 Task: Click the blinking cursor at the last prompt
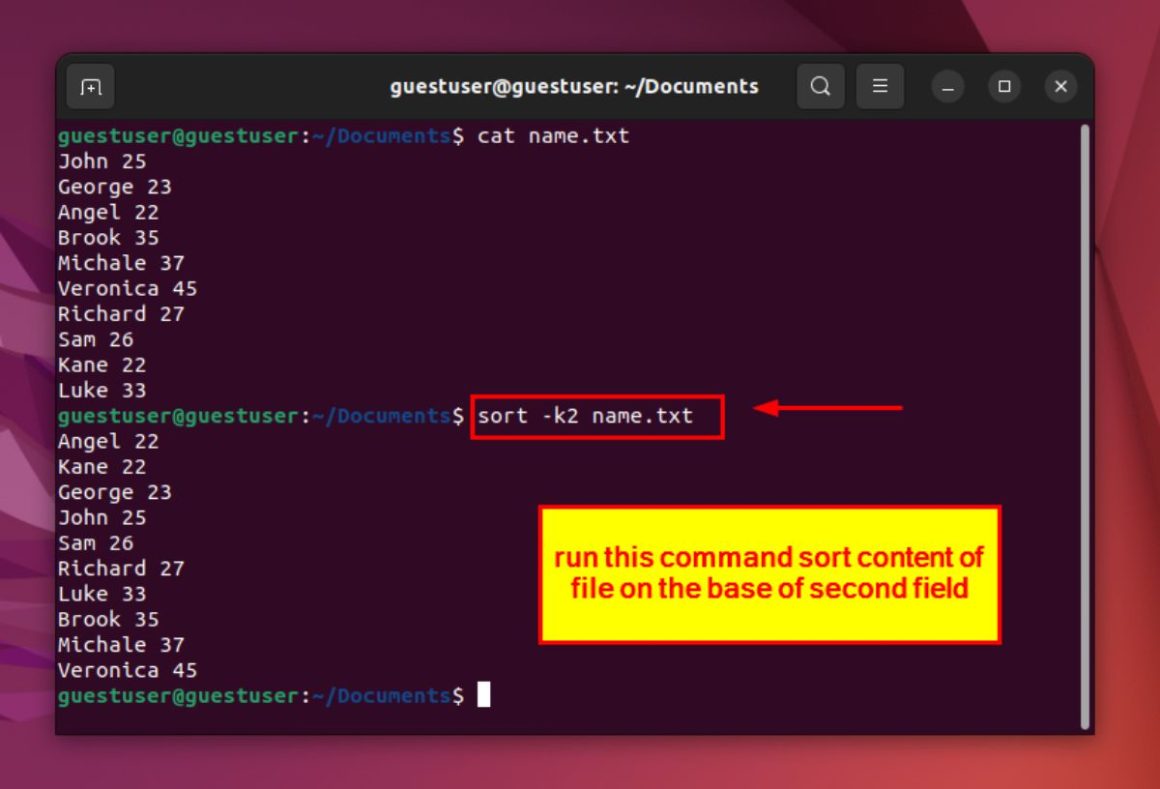click(484, 695)
